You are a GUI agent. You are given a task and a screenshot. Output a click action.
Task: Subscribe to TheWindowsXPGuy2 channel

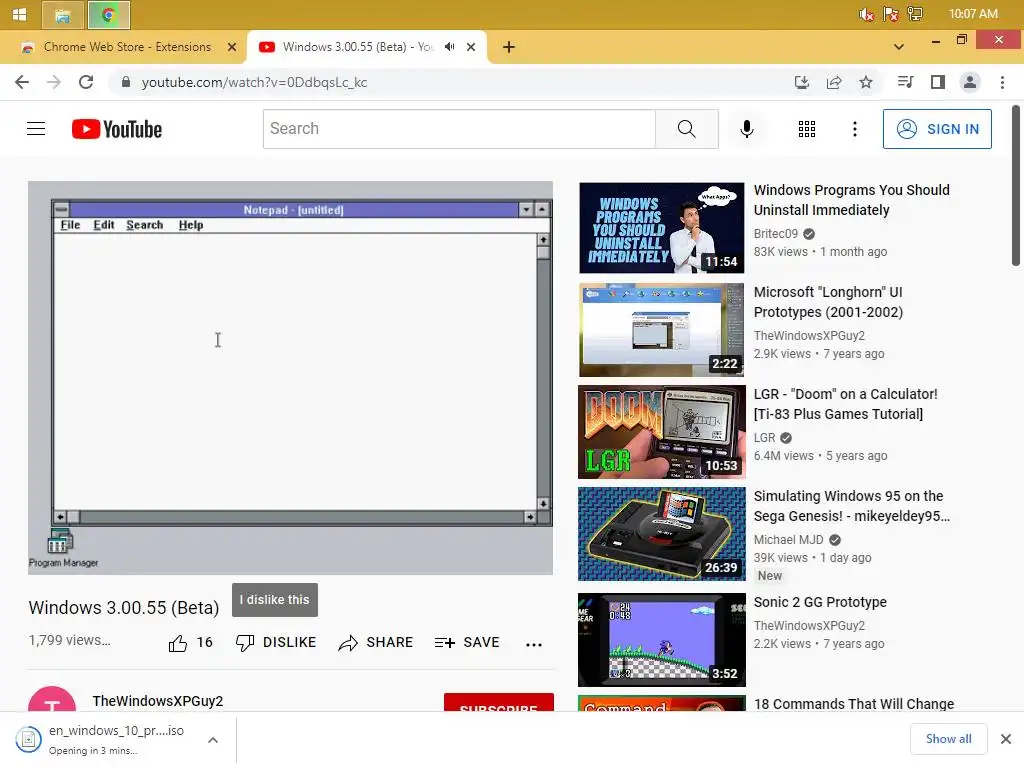pyautogui.click(x=498, y=703)
